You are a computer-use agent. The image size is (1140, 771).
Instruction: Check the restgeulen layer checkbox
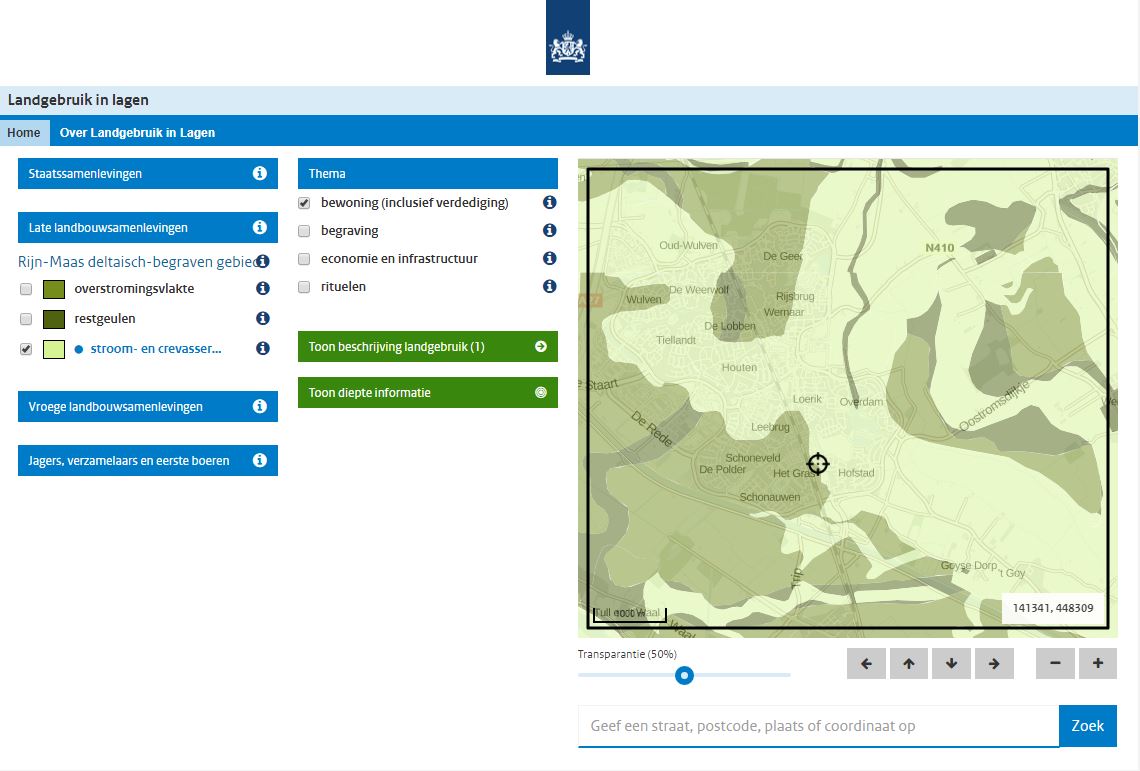click(x=26, y=319)
